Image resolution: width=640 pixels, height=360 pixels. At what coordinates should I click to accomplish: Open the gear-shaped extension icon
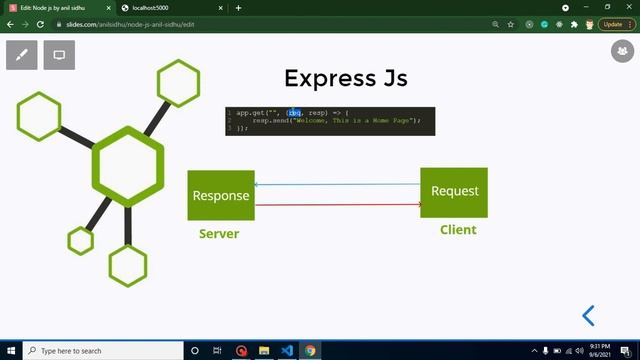coord(559,24)
